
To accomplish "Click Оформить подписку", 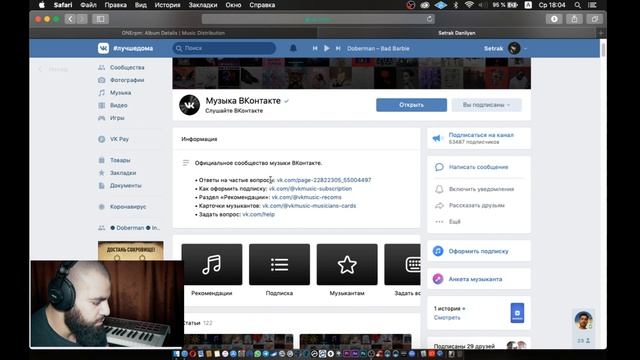I will coord(478,251).
